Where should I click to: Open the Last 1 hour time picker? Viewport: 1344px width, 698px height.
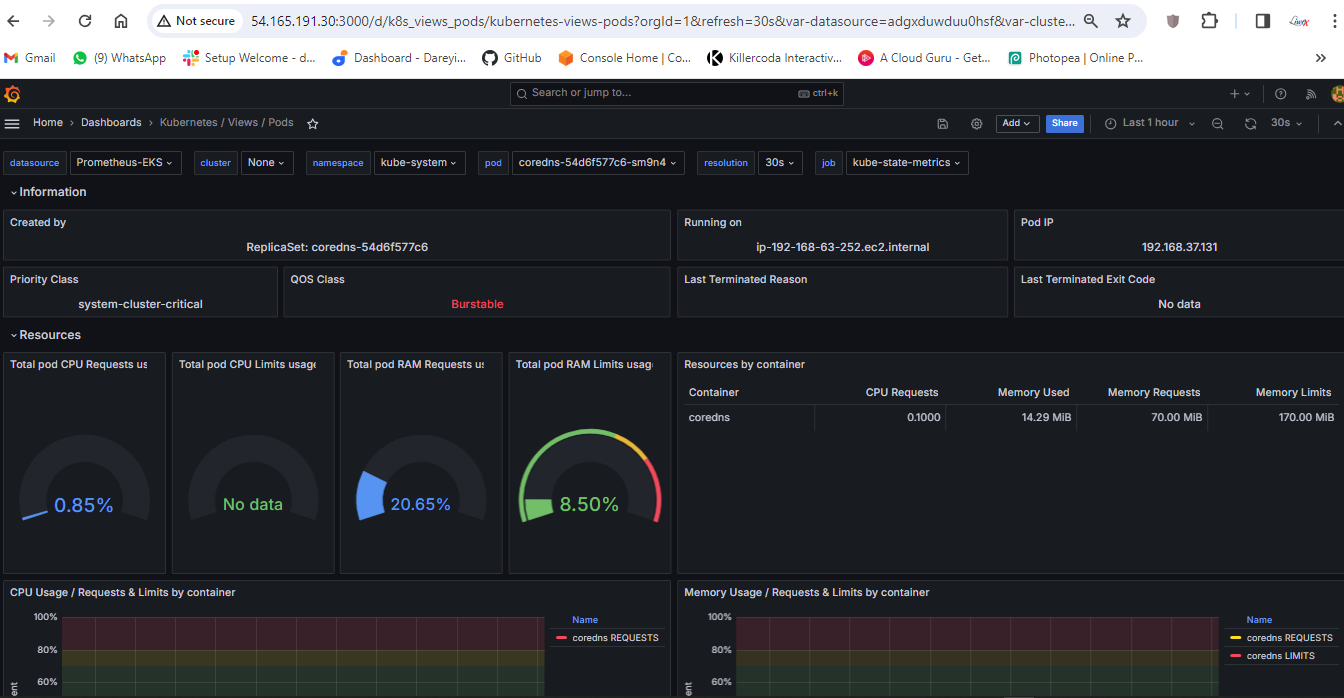(1149, 123)
